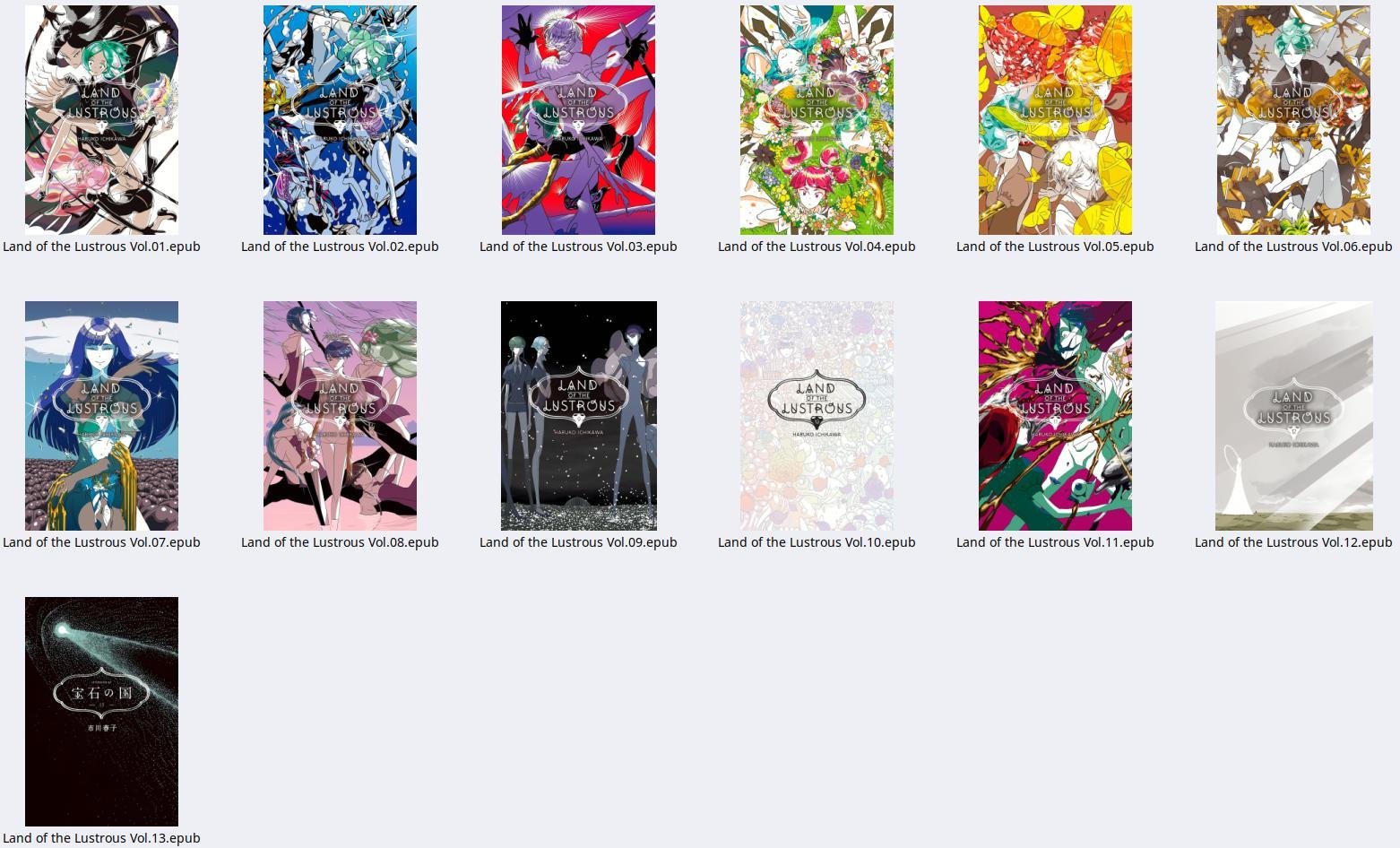
Task: Click the blue Vol.02 cover image
Action: 340,120
